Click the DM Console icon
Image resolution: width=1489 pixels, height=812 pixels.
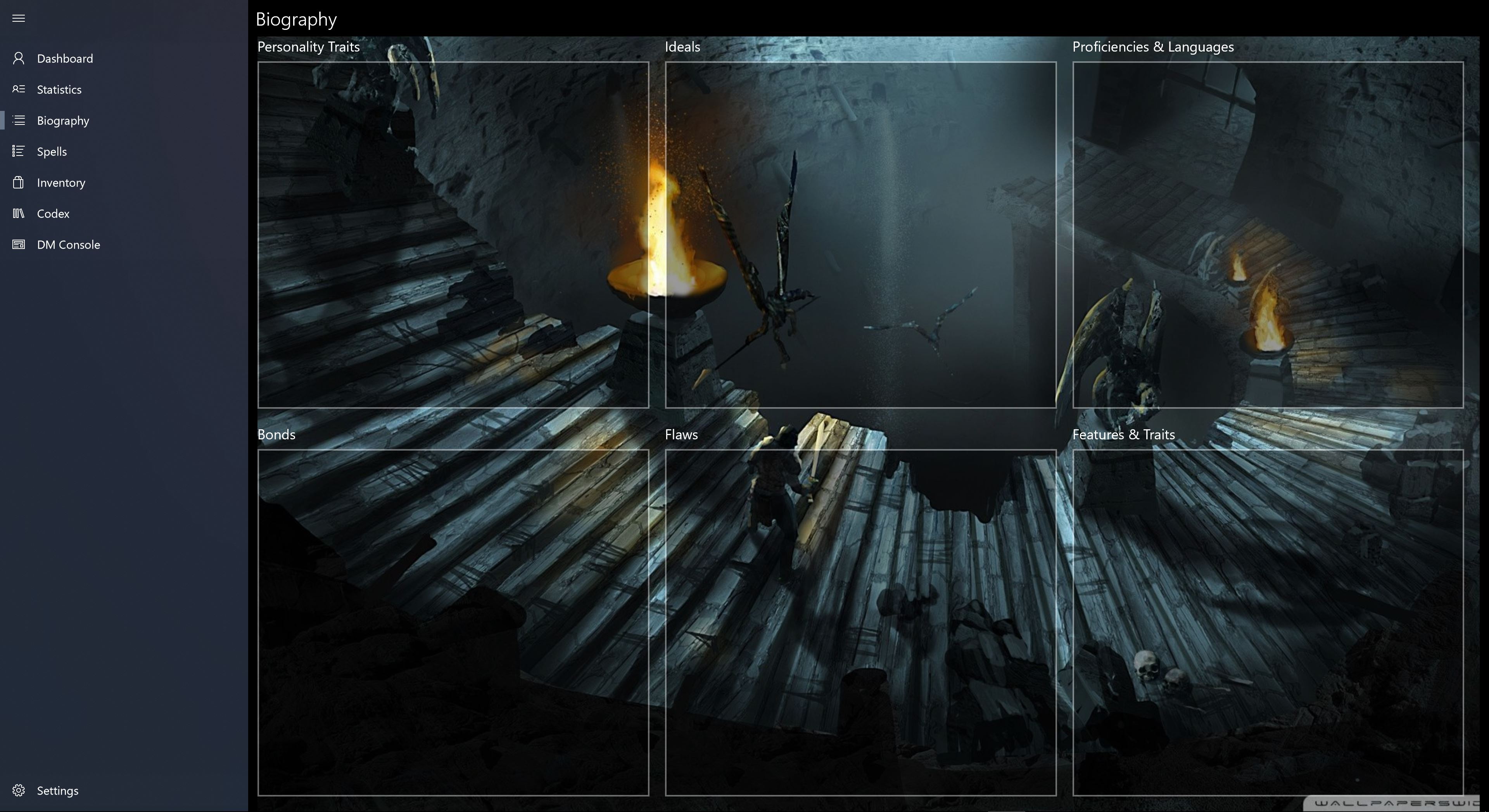(x=19, y=244)
